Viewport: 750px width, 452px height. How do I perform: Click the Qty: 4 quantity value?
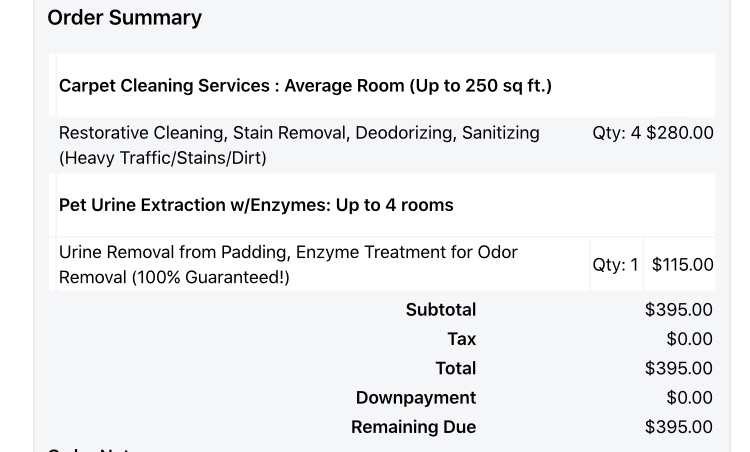616,133
